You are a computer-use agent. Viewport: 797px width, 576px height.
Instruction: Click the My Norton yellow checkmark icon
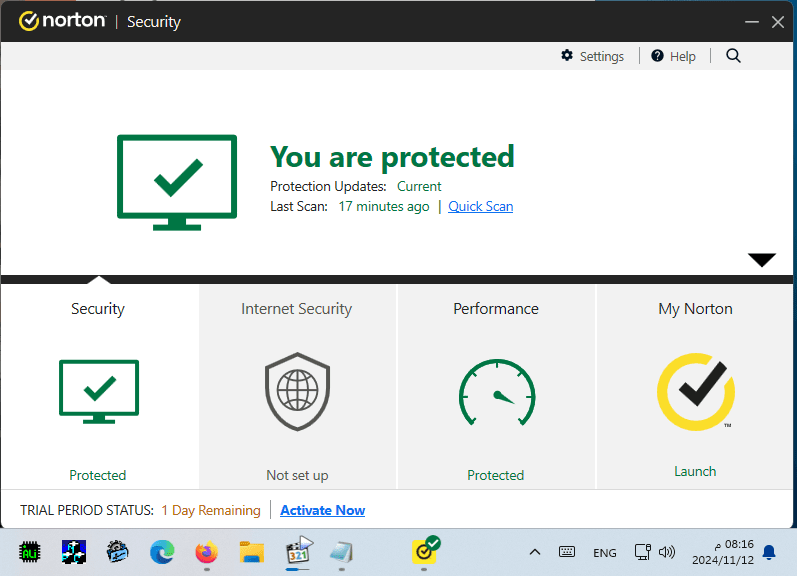(x=696, y=391)
